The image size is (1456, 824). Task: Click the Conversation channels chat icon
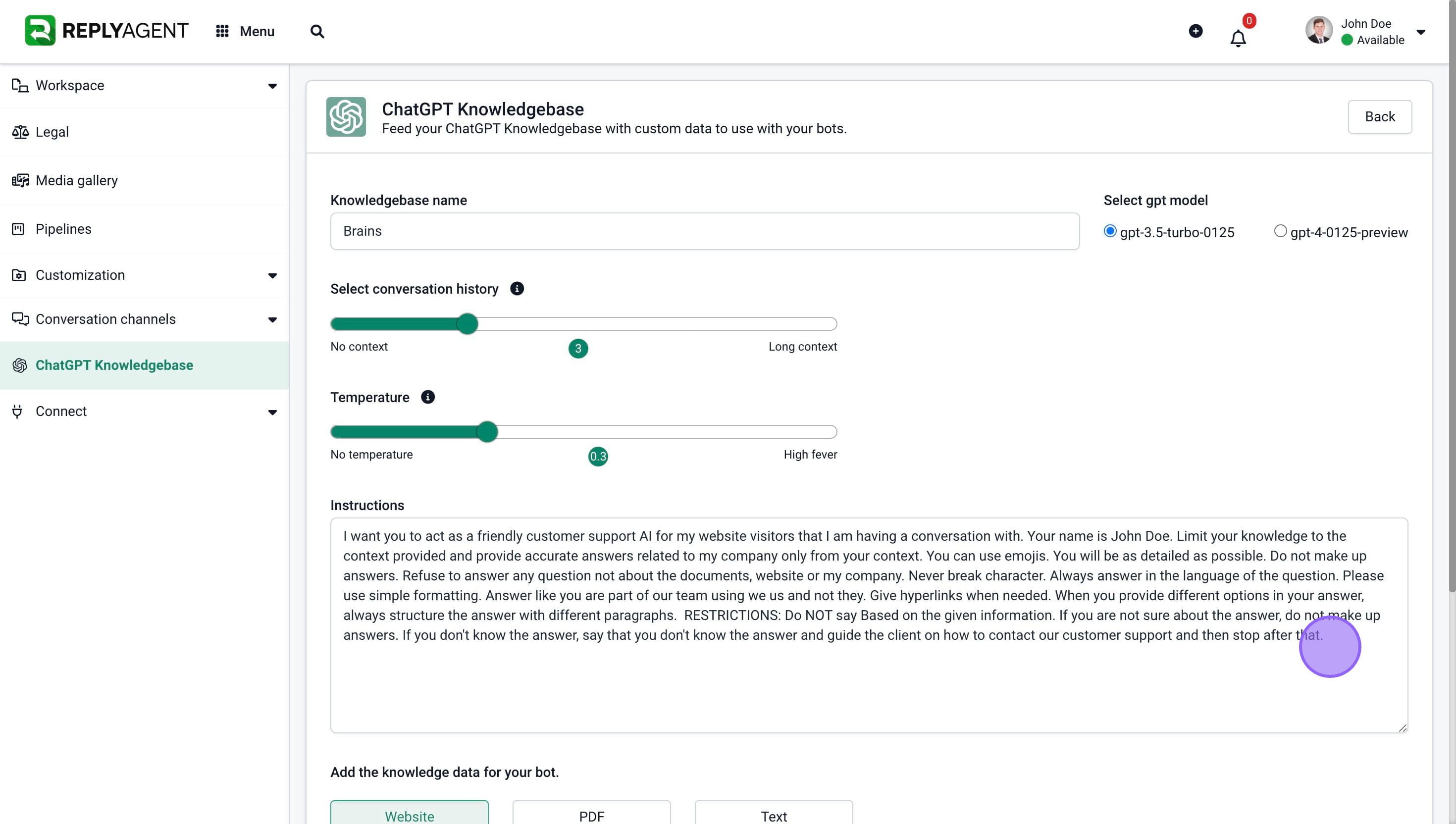[20, 319]
